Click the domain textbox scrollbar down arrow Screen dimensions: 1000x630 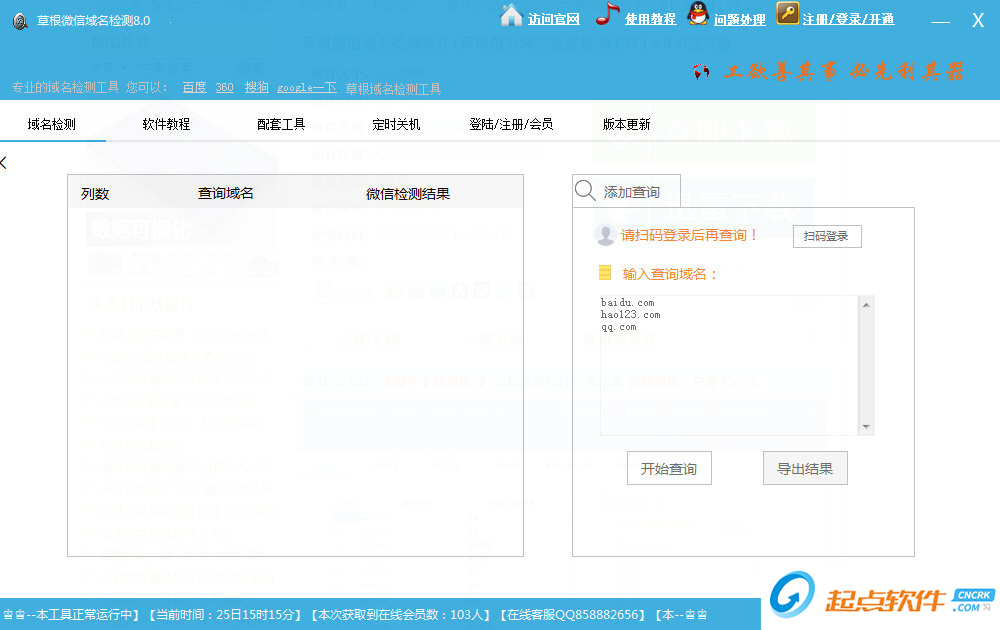(x=865, y=428)
